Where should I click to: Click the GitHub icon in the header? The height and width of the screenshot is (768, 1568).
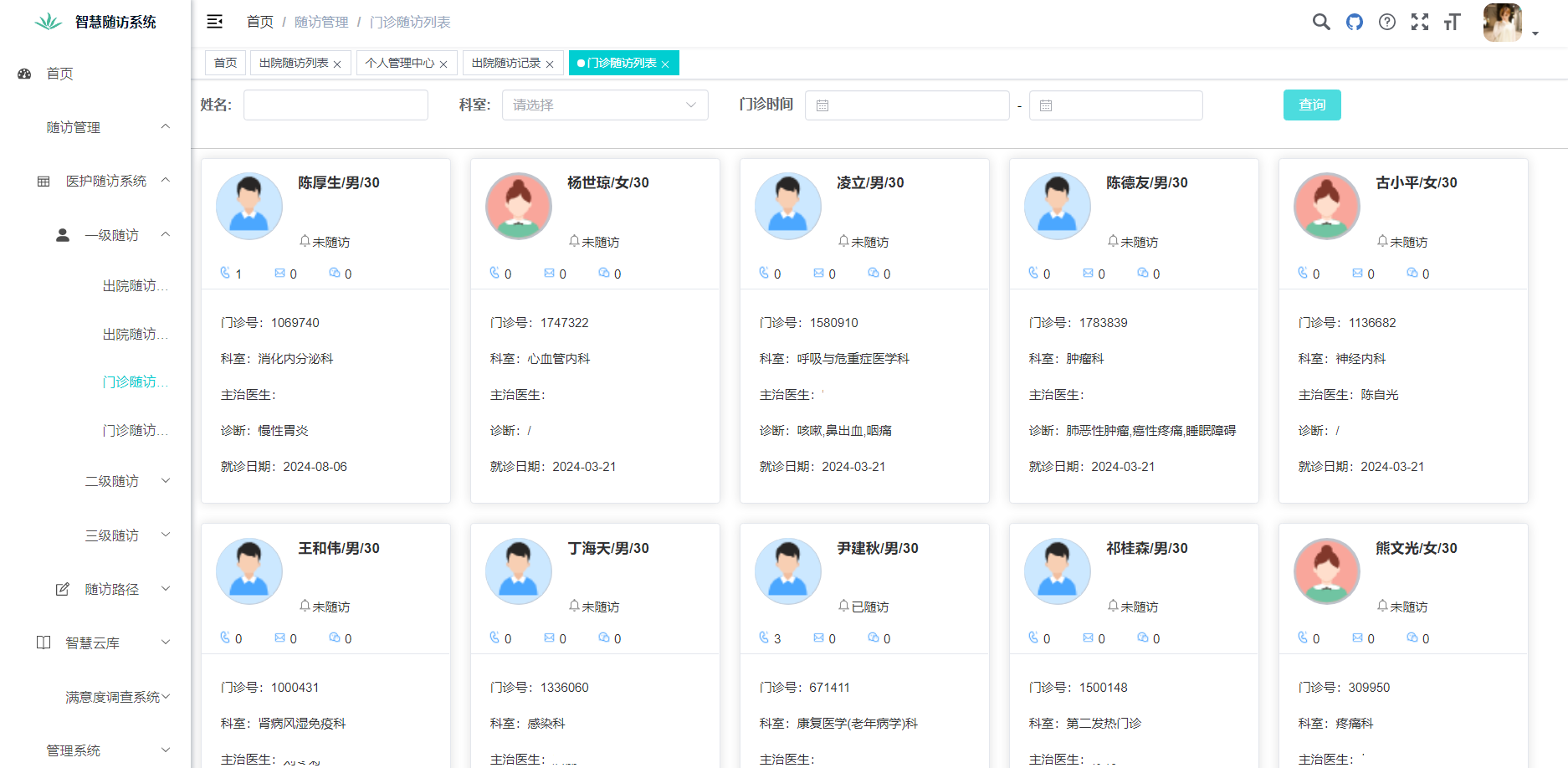click(1355, 23)
